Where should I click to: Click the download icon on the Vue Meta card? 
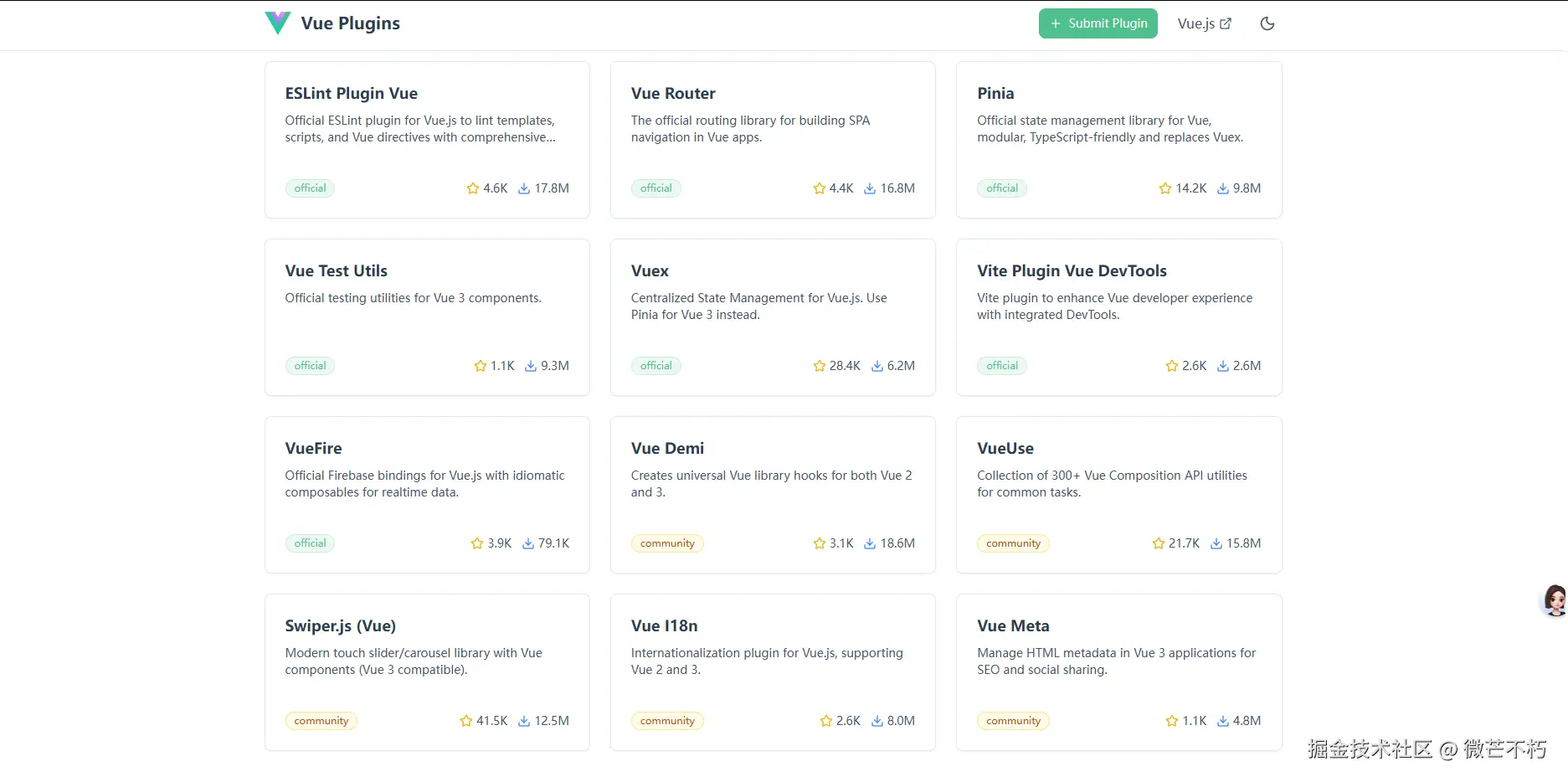(x=1223, y=721)
